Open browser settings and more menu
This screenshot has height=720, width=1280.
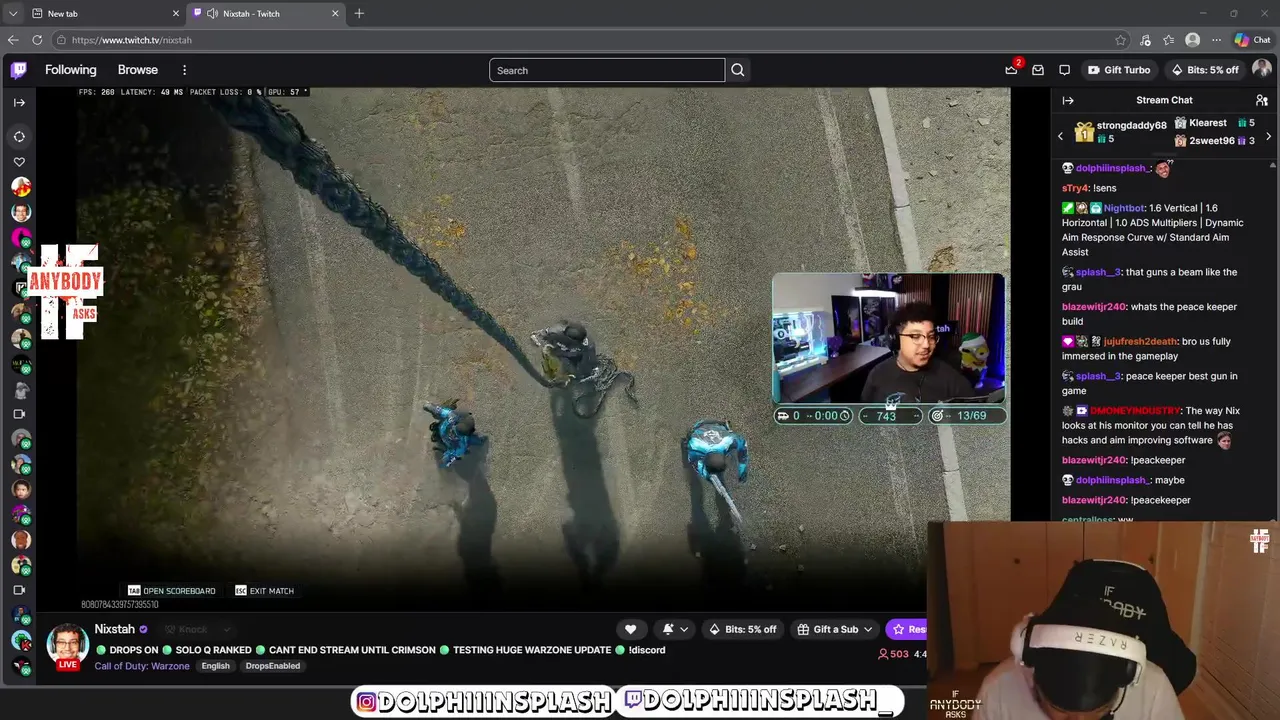[x=1216, y=40]
